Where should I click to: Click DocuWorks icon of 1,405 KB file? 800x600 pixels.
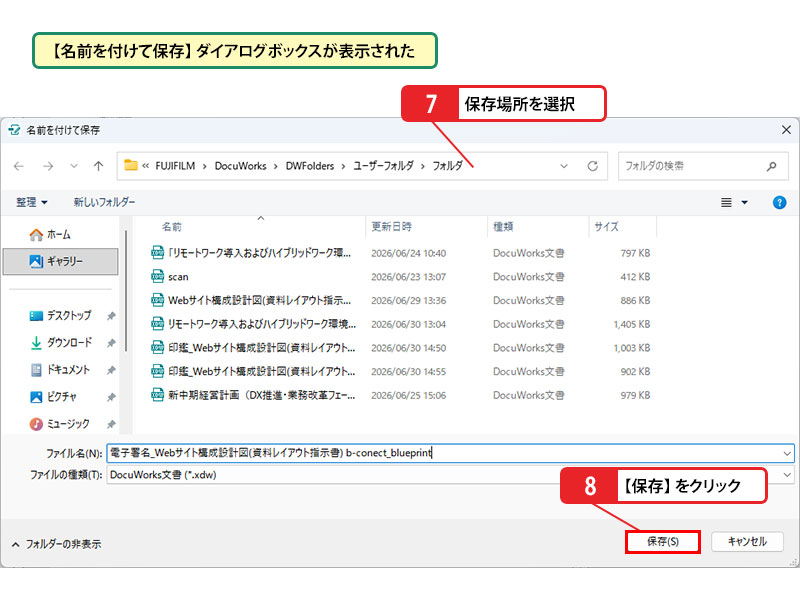[x=157, y=324]
